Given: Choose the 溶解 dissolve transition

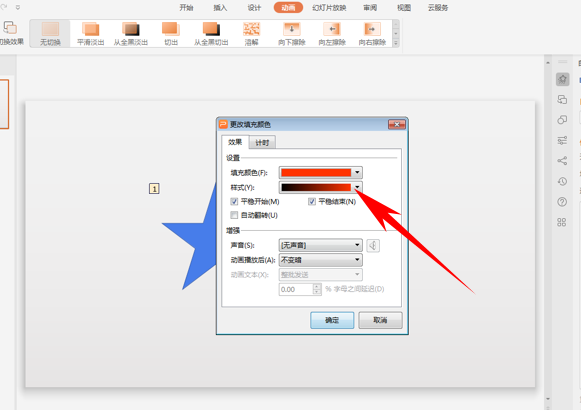Looking at the screenshot, I should click(x=251, y=34).
